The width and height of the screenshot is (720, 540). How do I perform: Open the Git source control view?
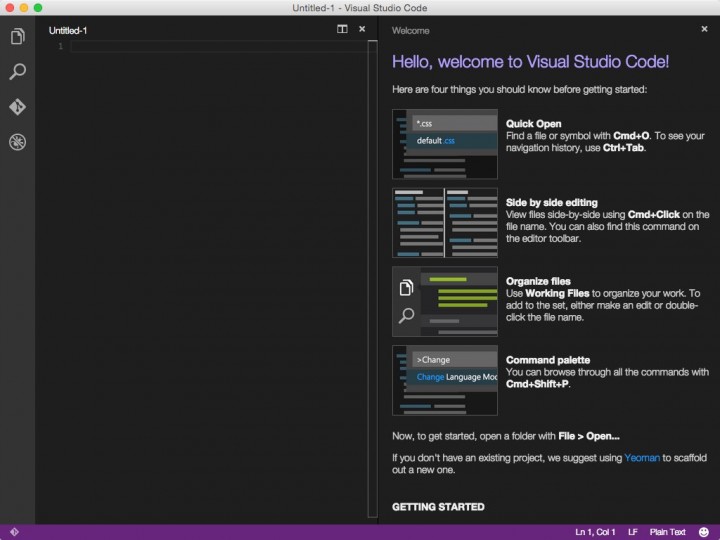[x=17, y=107]
